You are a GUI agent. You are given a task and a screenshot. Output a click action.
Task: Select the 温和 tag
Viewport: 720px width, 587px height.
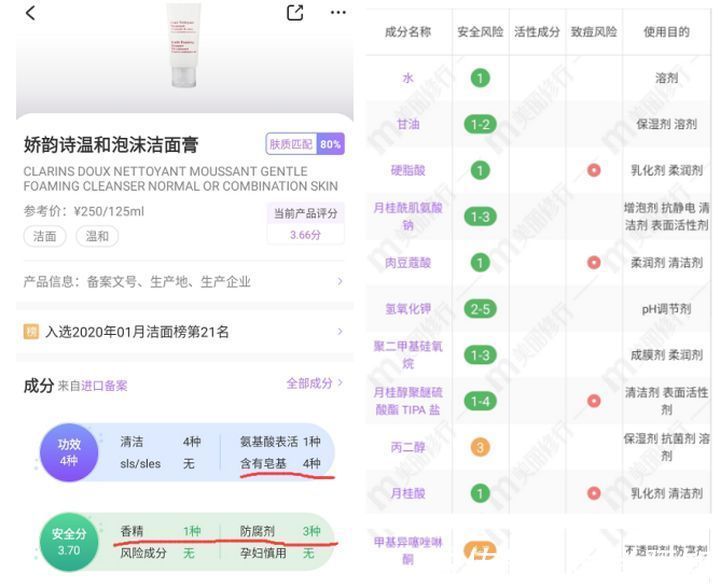tap(97, 237)
